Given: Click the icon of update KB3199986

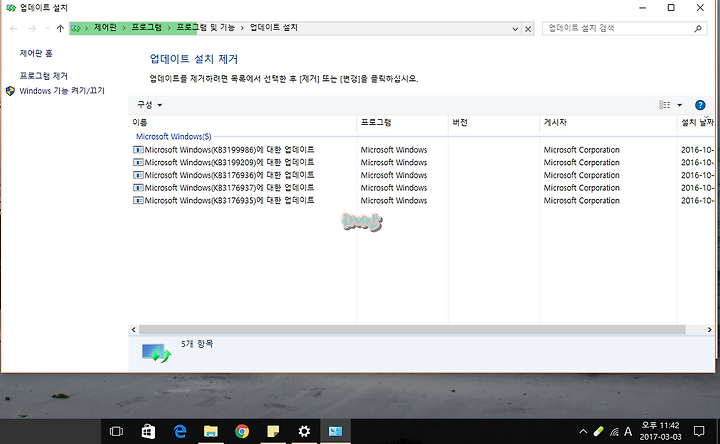Looking at the screenshot, I should pos(138,150).
